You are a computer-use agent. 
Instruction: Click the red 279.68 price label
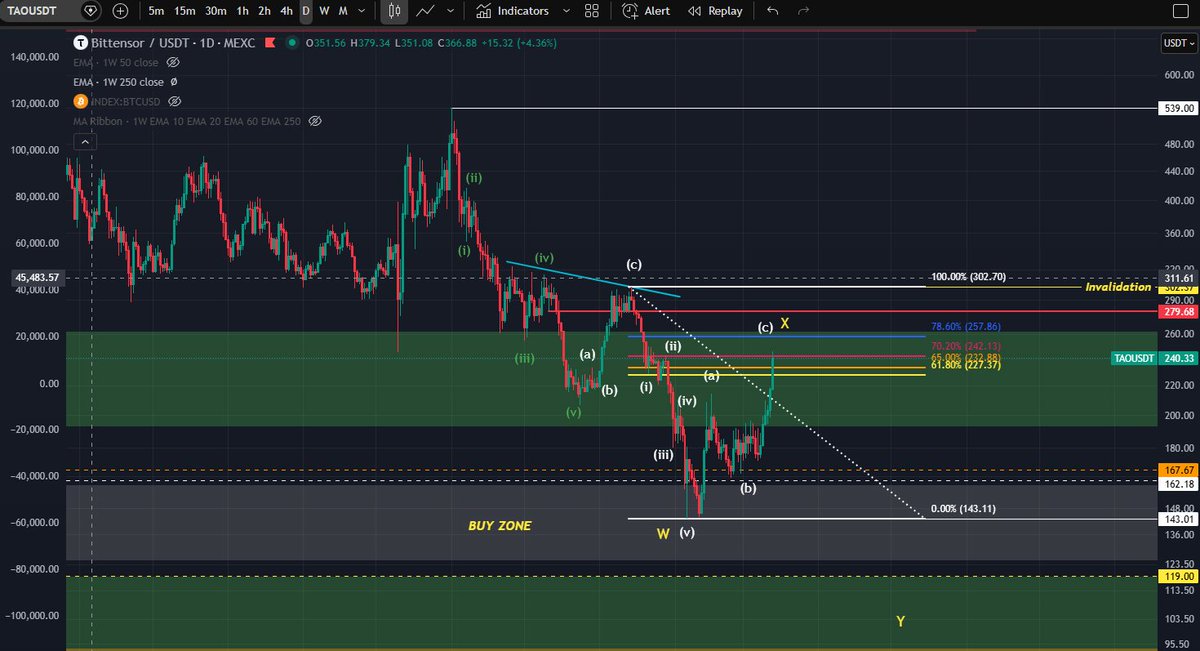click(1178, 311)
